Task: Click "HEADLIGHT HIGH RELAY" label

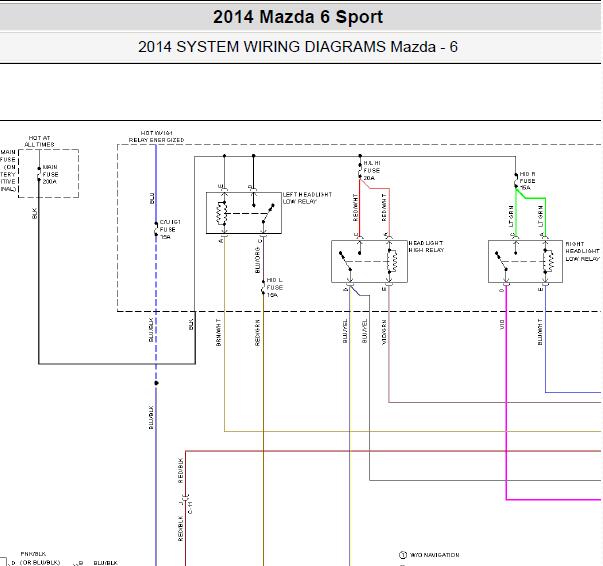Action: click(x=426, y=246)
